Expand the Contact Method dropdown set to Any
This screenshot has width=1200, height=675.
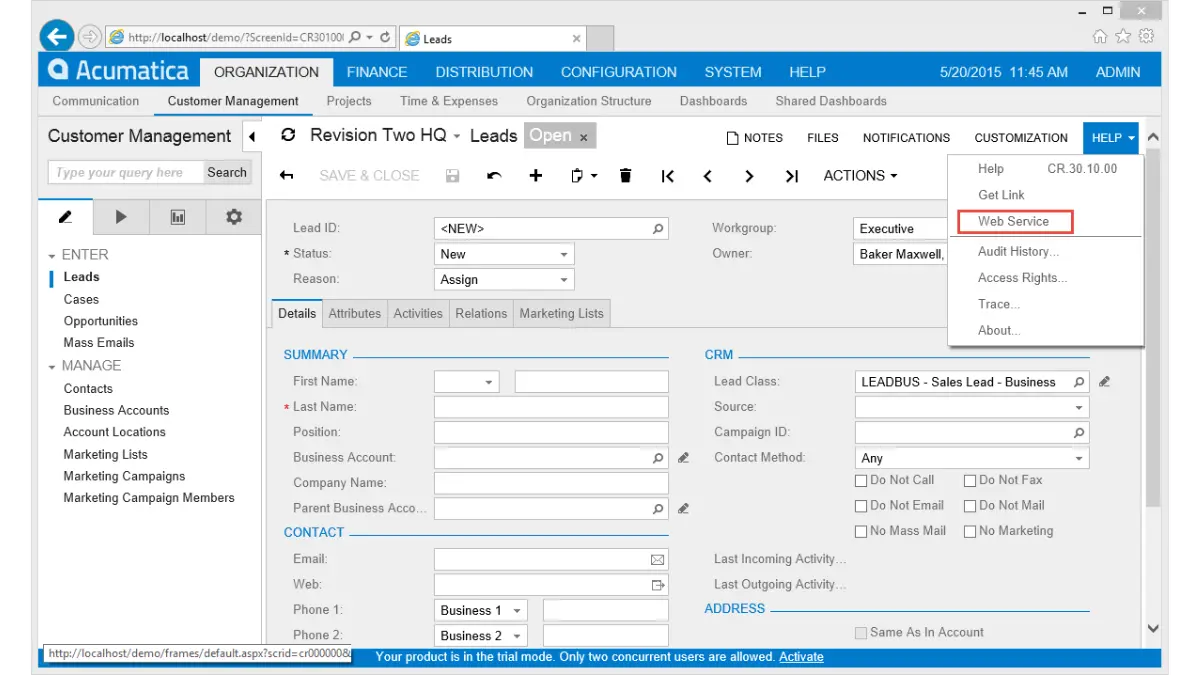1078,457
